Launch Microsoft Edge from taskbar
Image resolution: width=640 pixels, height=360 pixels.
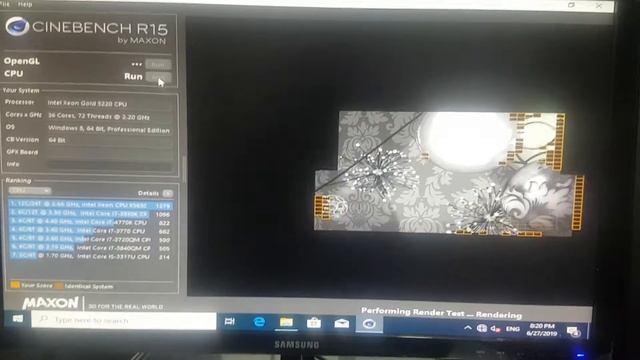point(259,322)
